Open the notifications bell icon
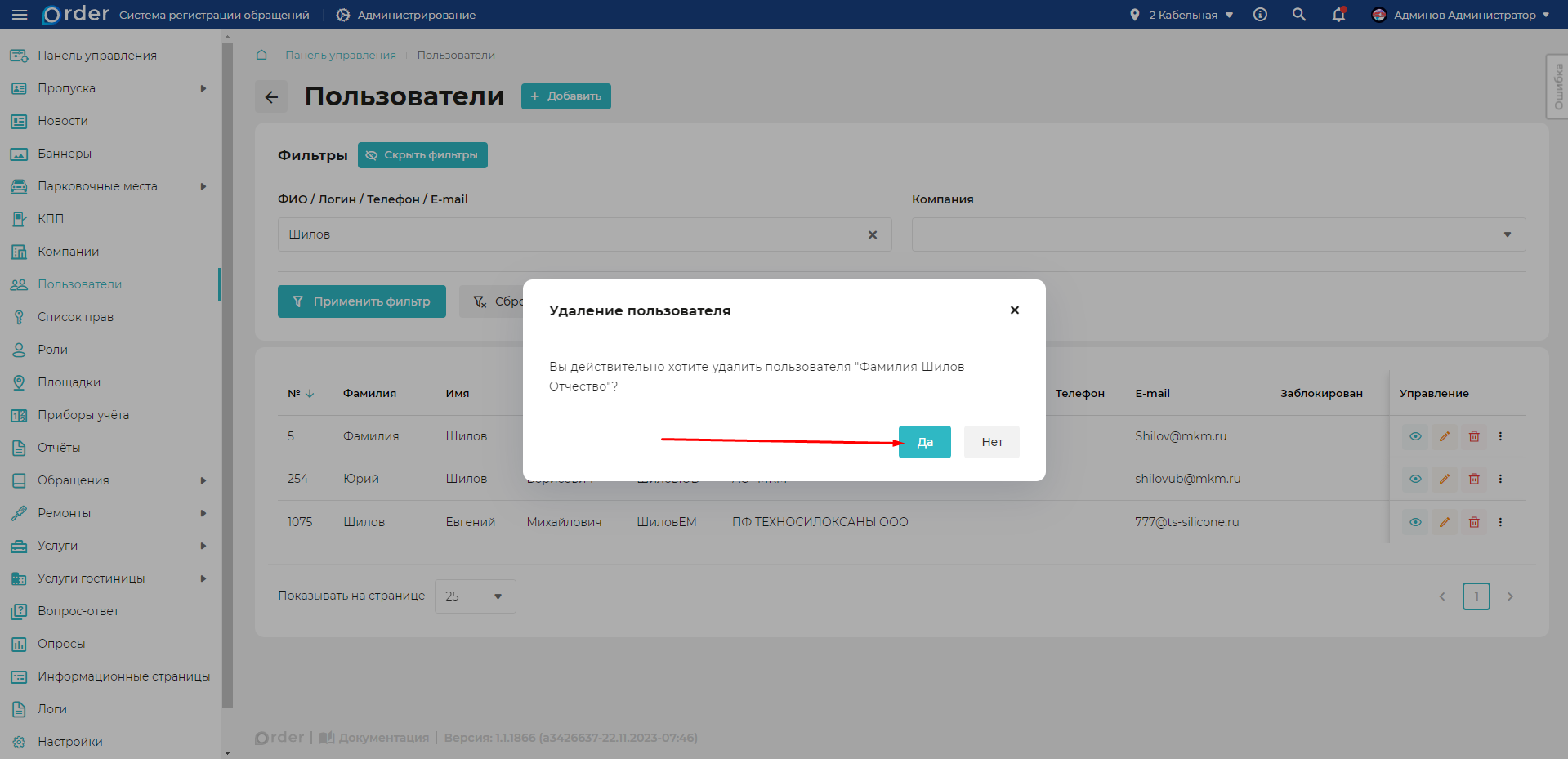The image size is (1568, 759). click(x=1338, y=15)
